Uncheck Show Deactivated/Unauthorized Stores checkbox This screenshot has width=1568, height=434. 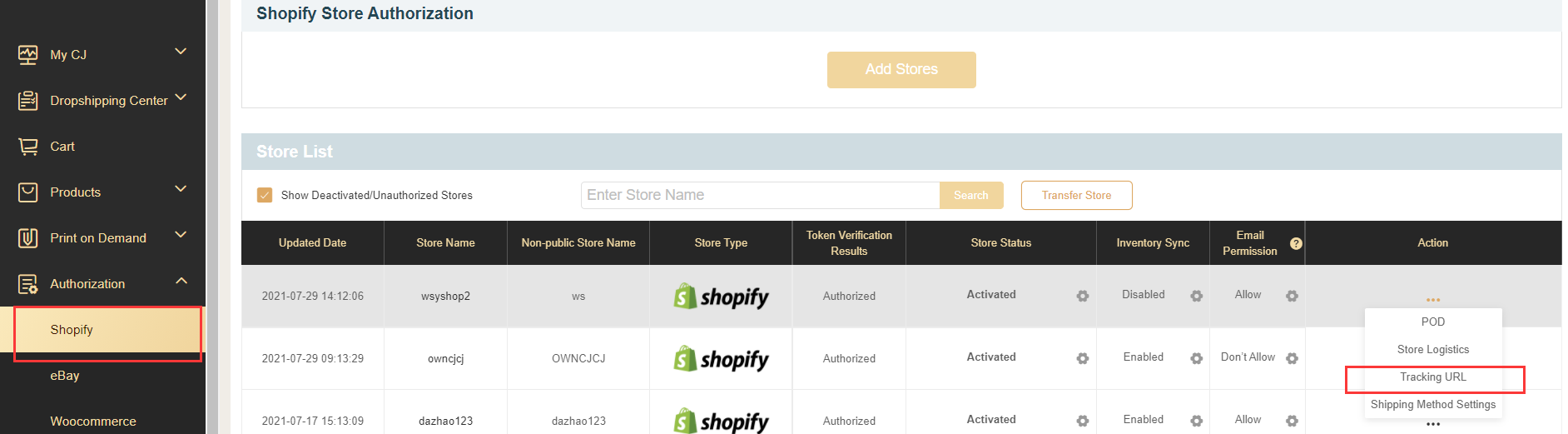pos(265,195)
